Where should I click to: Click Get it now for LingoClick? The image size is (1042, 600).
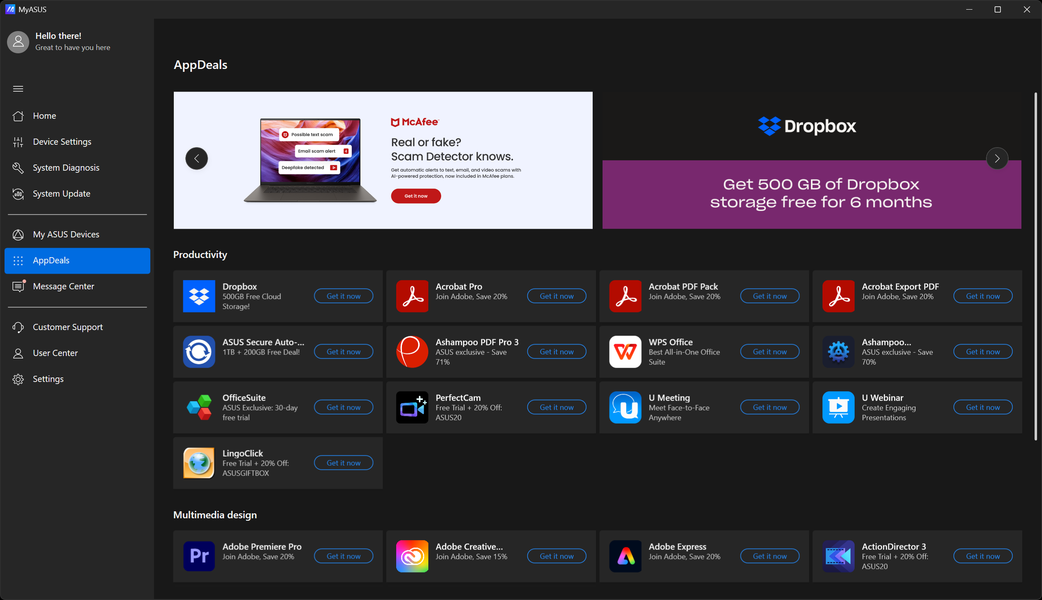point(344,463)
